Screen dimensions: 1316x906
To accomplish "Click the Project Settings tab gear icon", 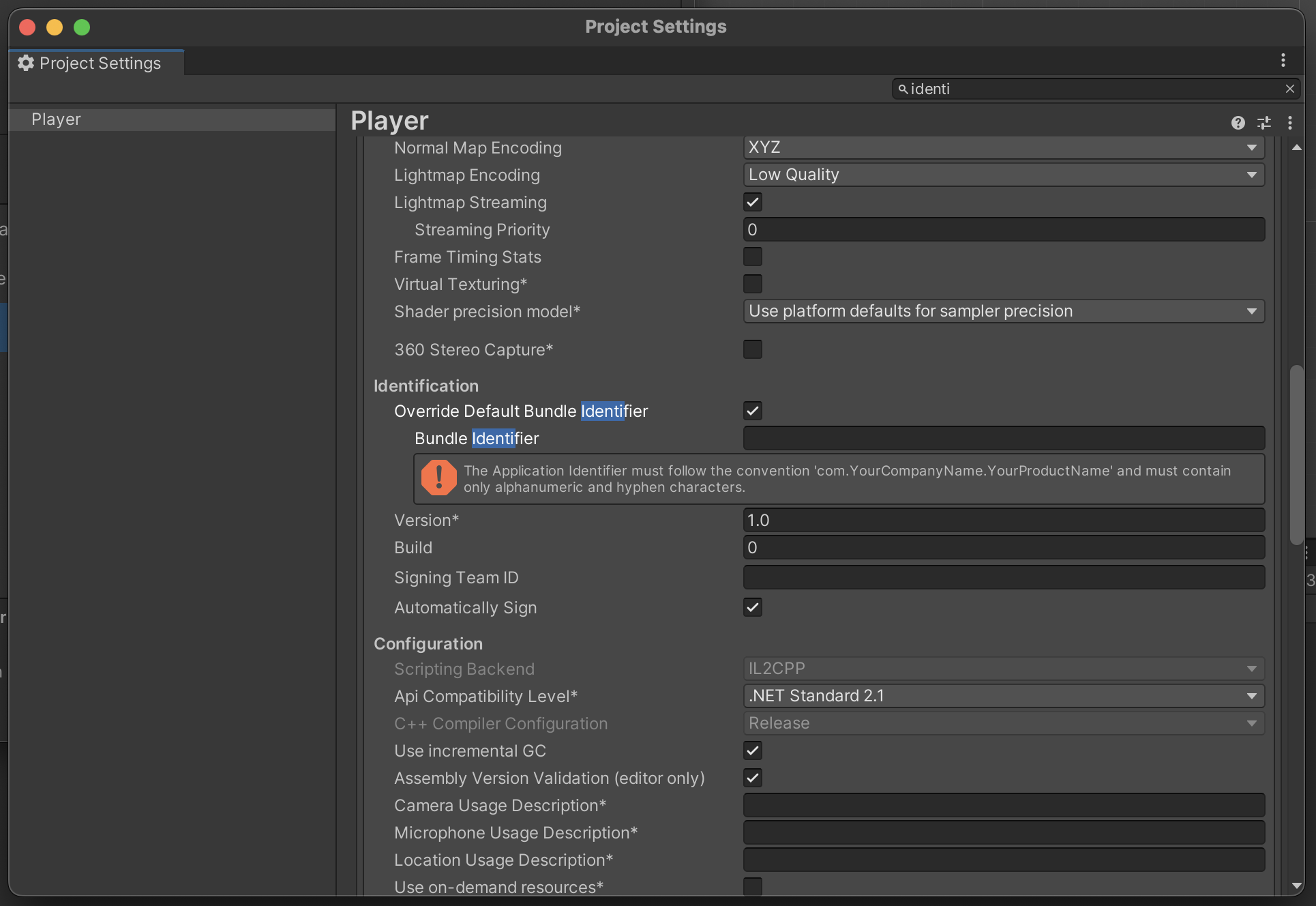I will (26, 63).
